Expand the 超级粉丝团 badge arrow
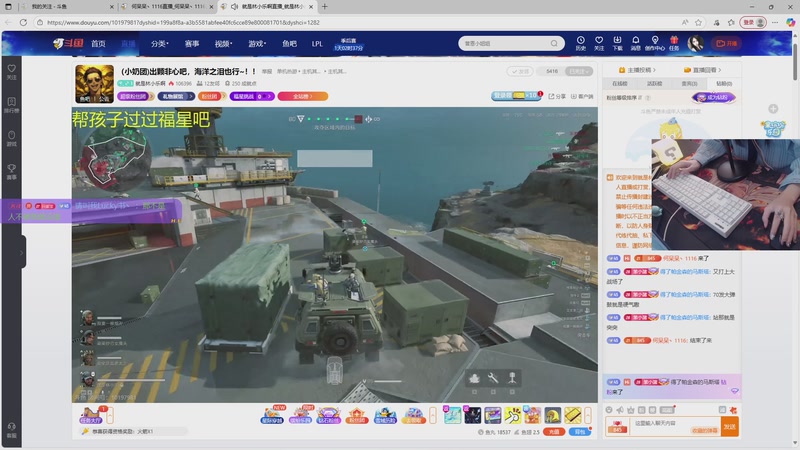800x450 pixels. click(151, 96)
